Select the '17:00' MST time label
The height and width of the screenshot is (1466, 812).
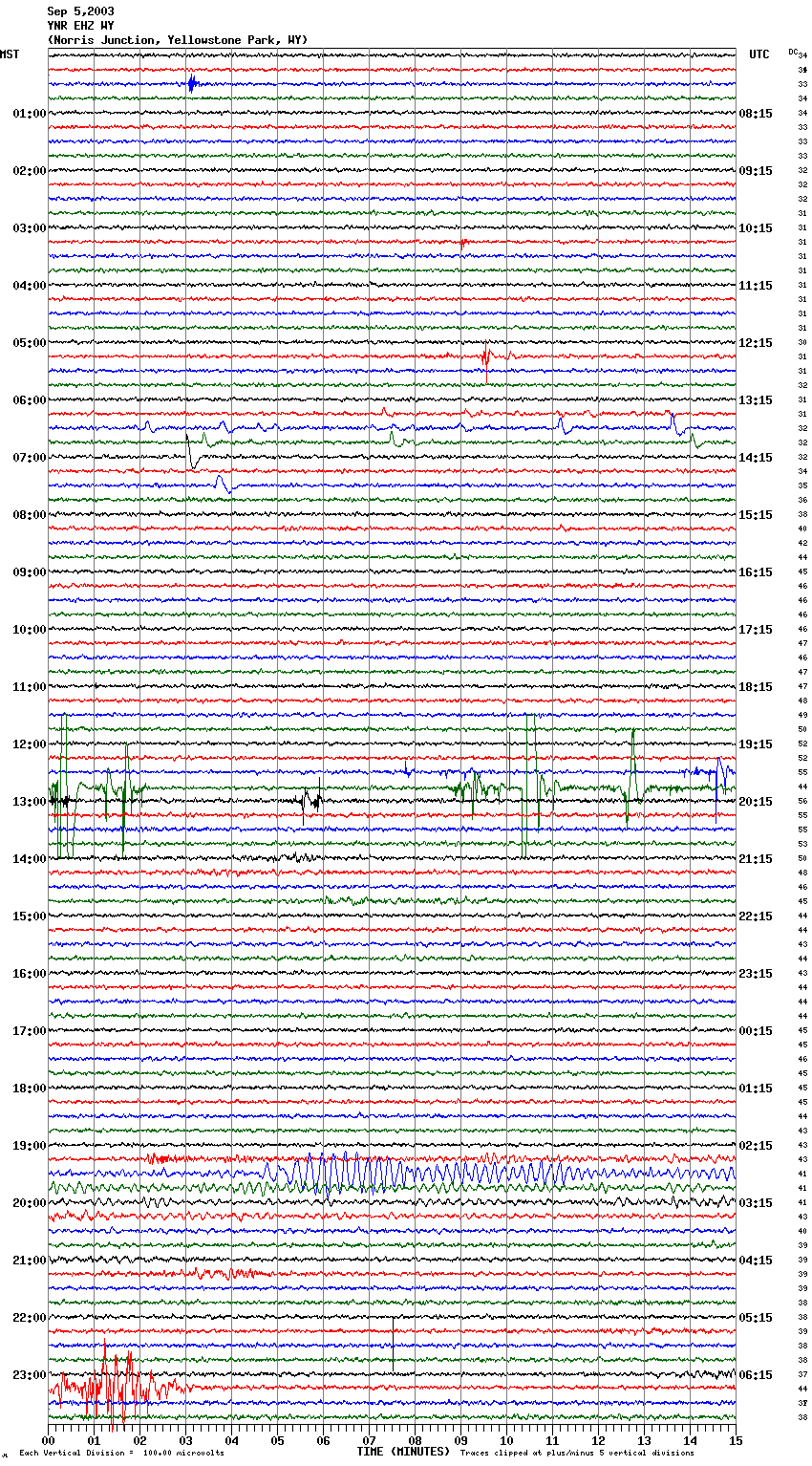tap(30, 1031)
